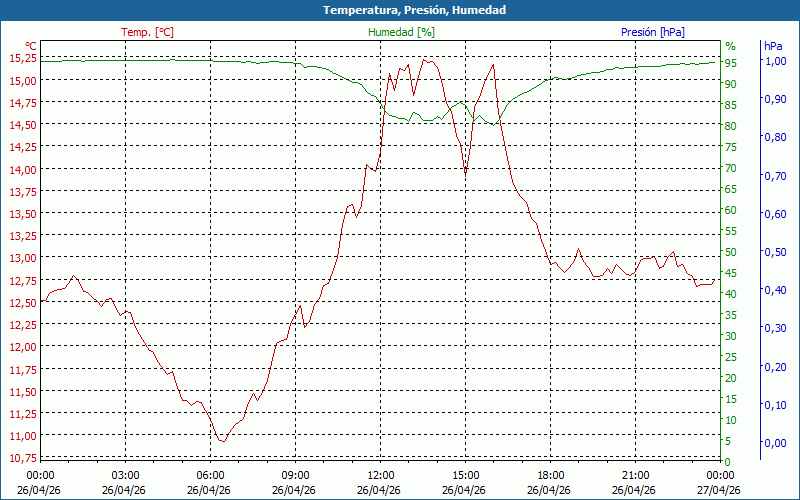This screenshot has height=500, width=800.
Task: Select the blue "Presión [hPa]" legend label
Action: coord(652,32)
